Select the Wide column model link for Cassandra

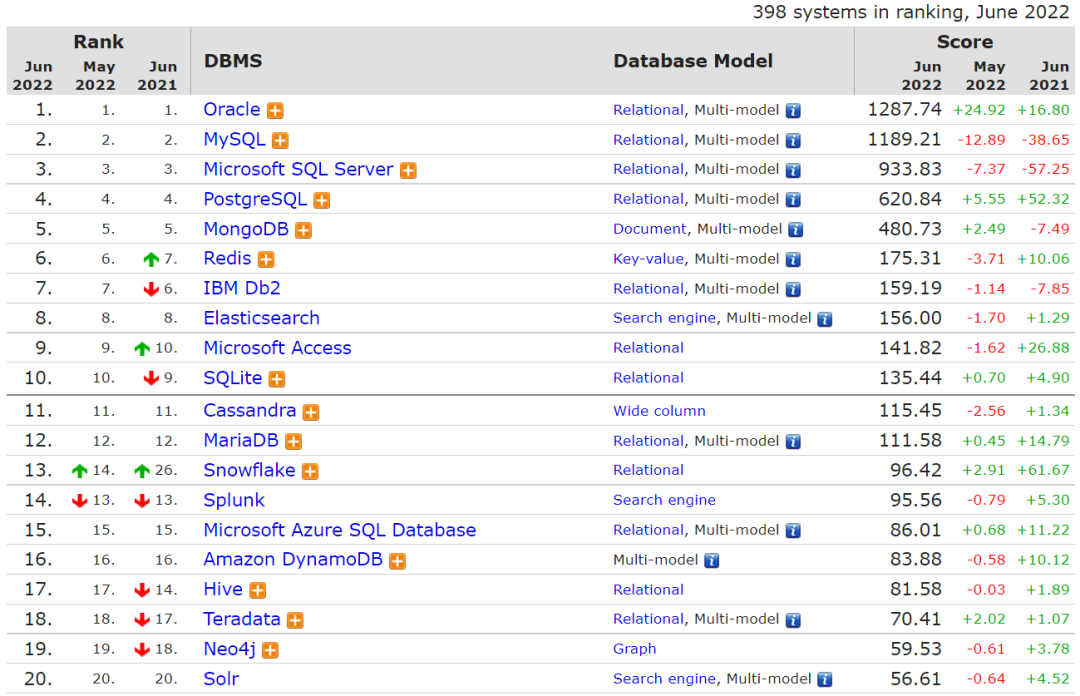point(659,411)
